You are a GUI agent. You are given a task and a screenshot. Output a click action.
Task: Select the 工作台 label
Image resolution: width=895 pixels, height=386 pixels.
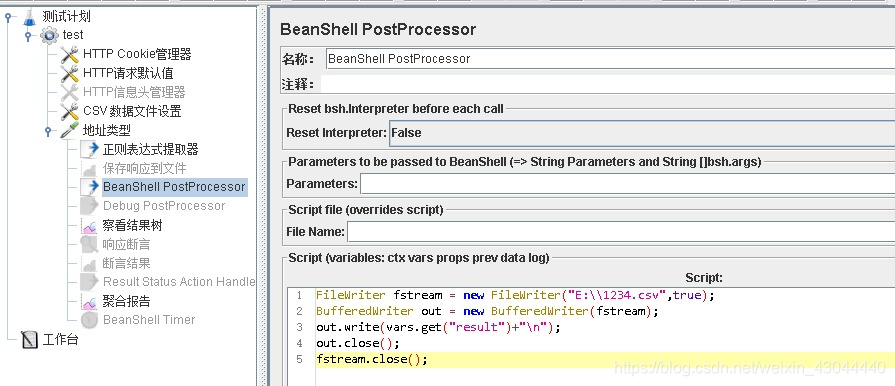[61, 340]
